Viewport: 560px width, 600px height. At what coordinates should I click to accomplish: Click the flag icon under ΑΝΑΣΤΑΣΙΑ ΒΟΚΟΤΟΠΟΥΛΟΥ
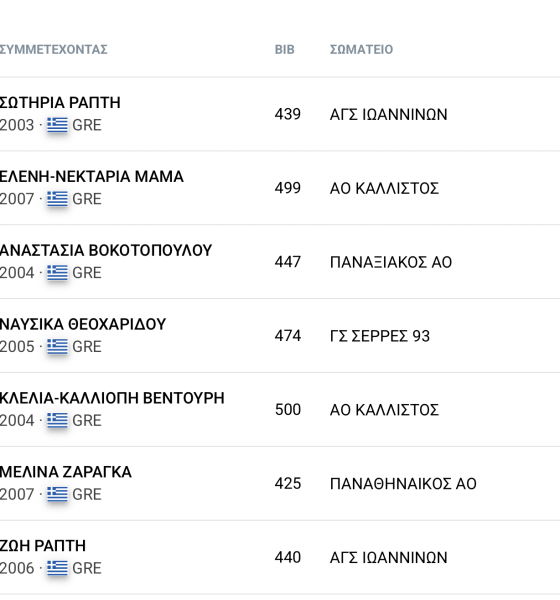tap(57, 273)
